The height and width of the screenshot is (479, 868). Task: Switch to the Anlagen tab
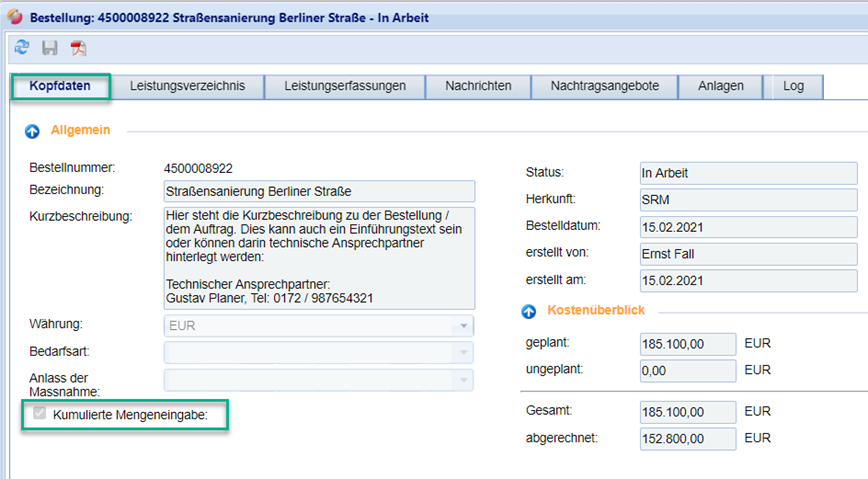[x=721, y=87]
